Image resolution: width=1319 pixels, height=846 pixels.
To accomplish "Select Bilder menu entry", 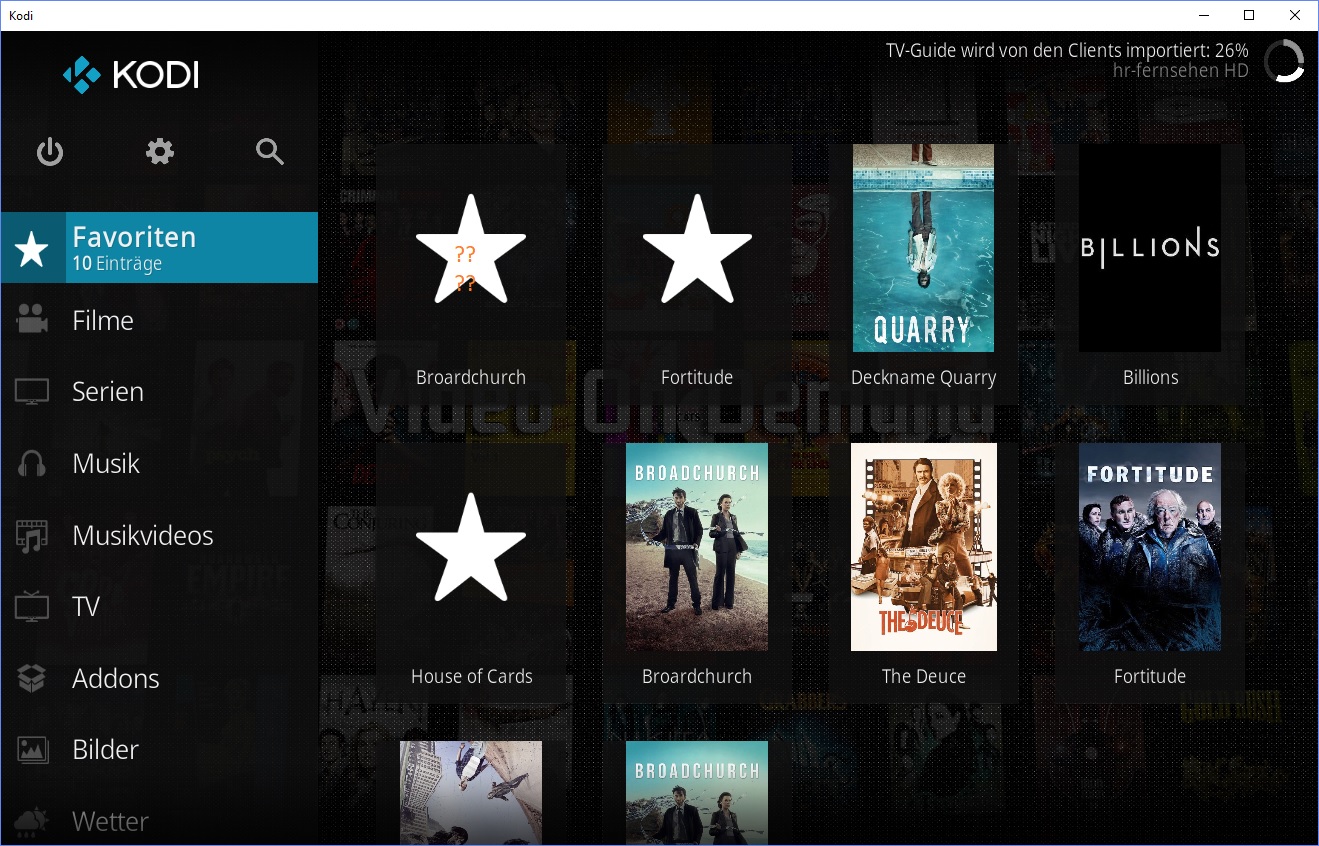I will pyautogui.click(x=159, y=750).
